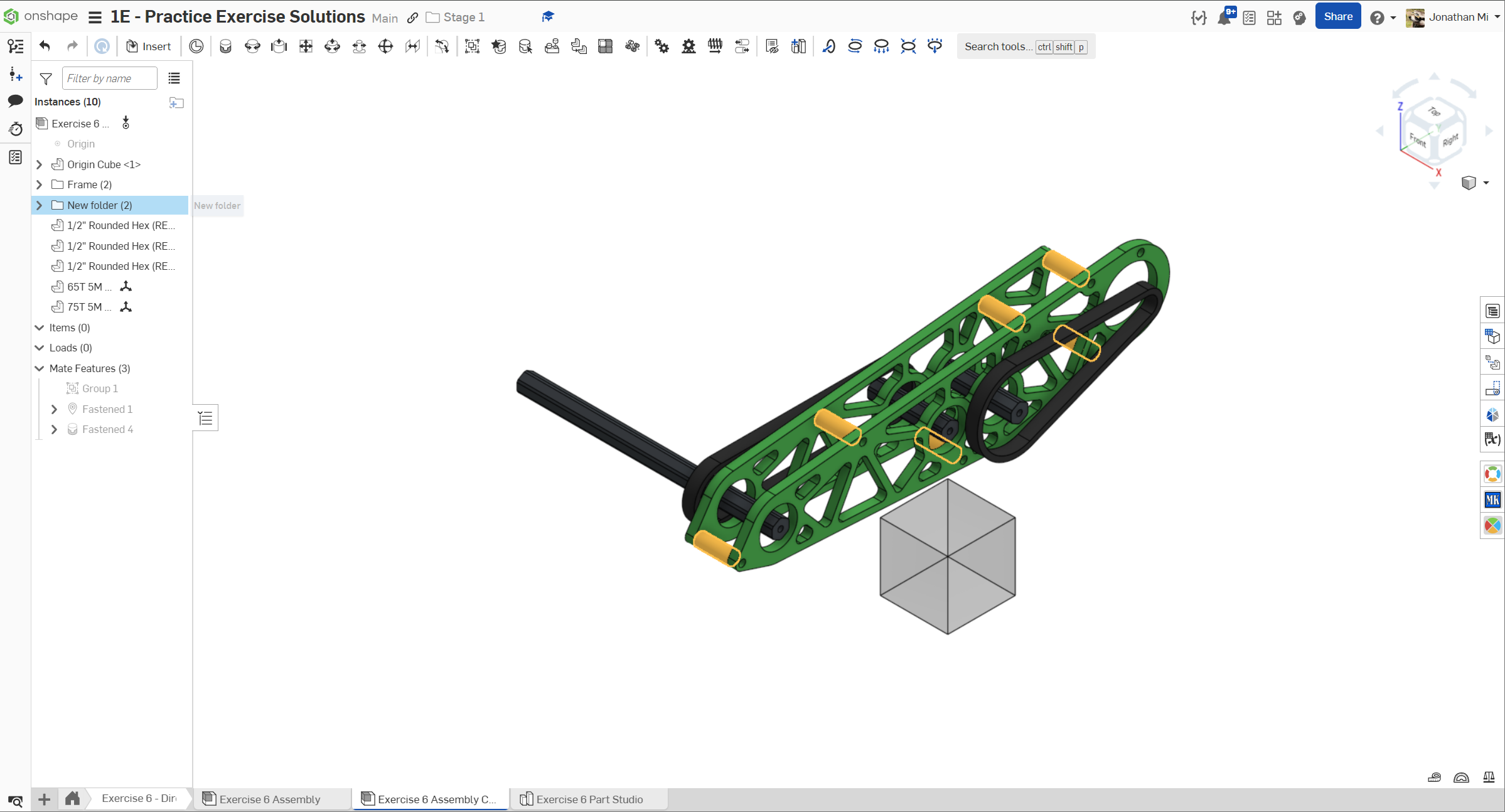Toggle the feature list panel flyout
Screen dimensions: 1505x812
[205, 418]
